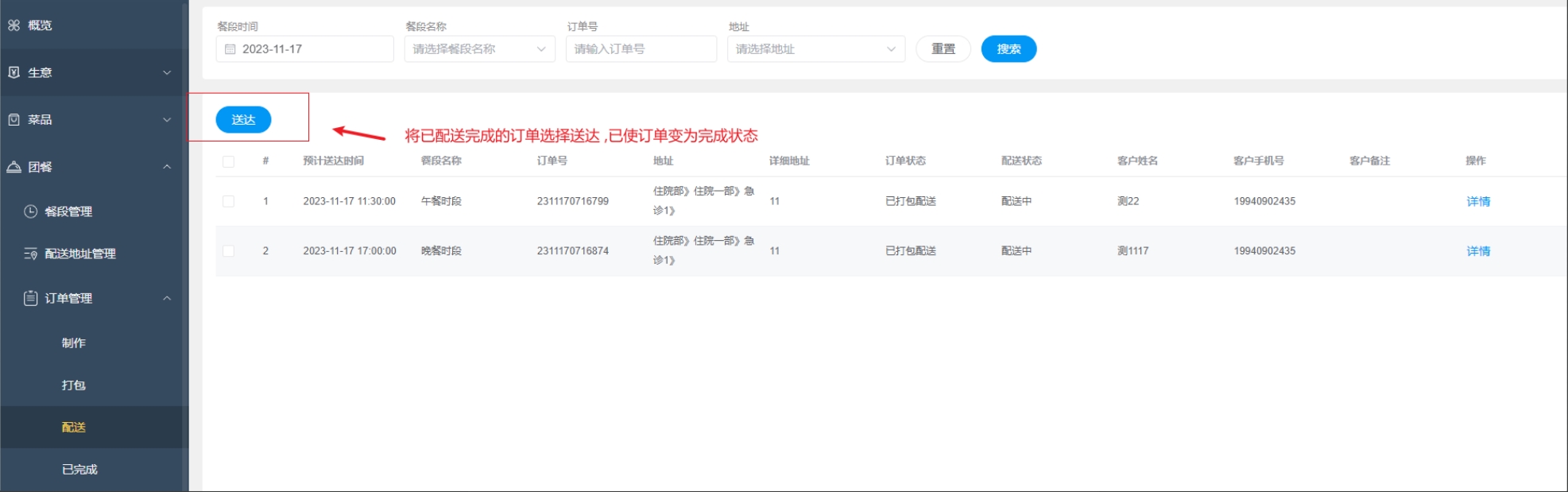Check the box for order 2311170716799
Image resolution: width=1568 pixels, height=492 pixels.
(x=229, y=201)
